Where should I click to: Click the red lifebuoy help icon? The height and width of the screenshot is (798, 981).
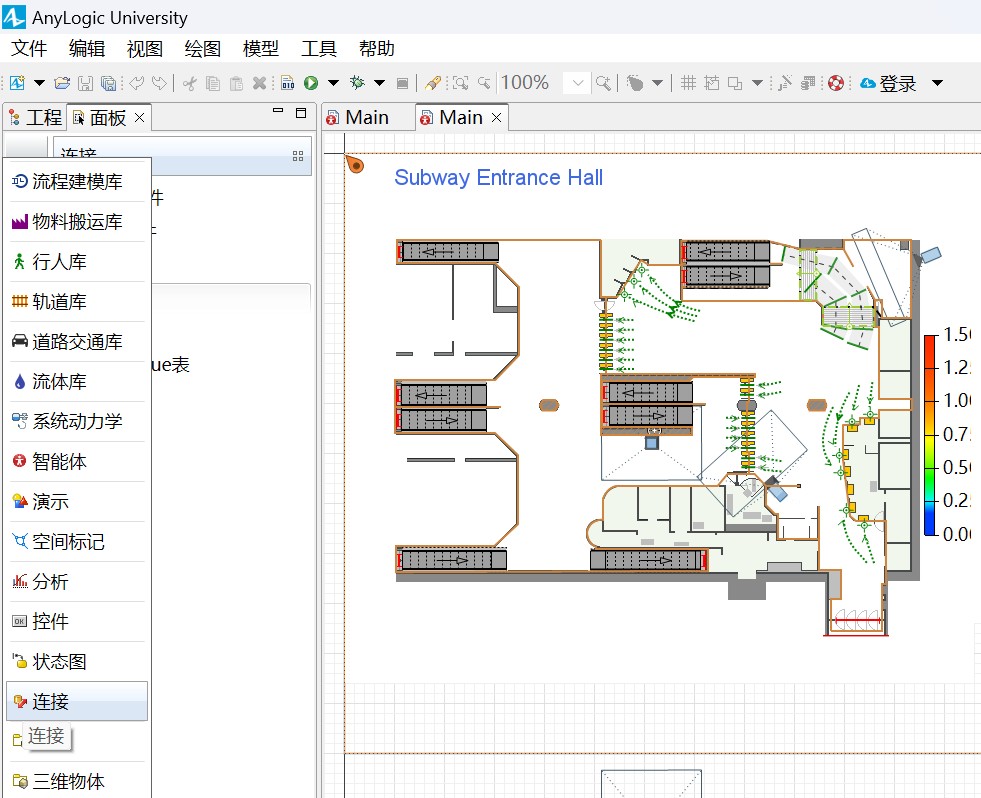(x=836, y=83)
